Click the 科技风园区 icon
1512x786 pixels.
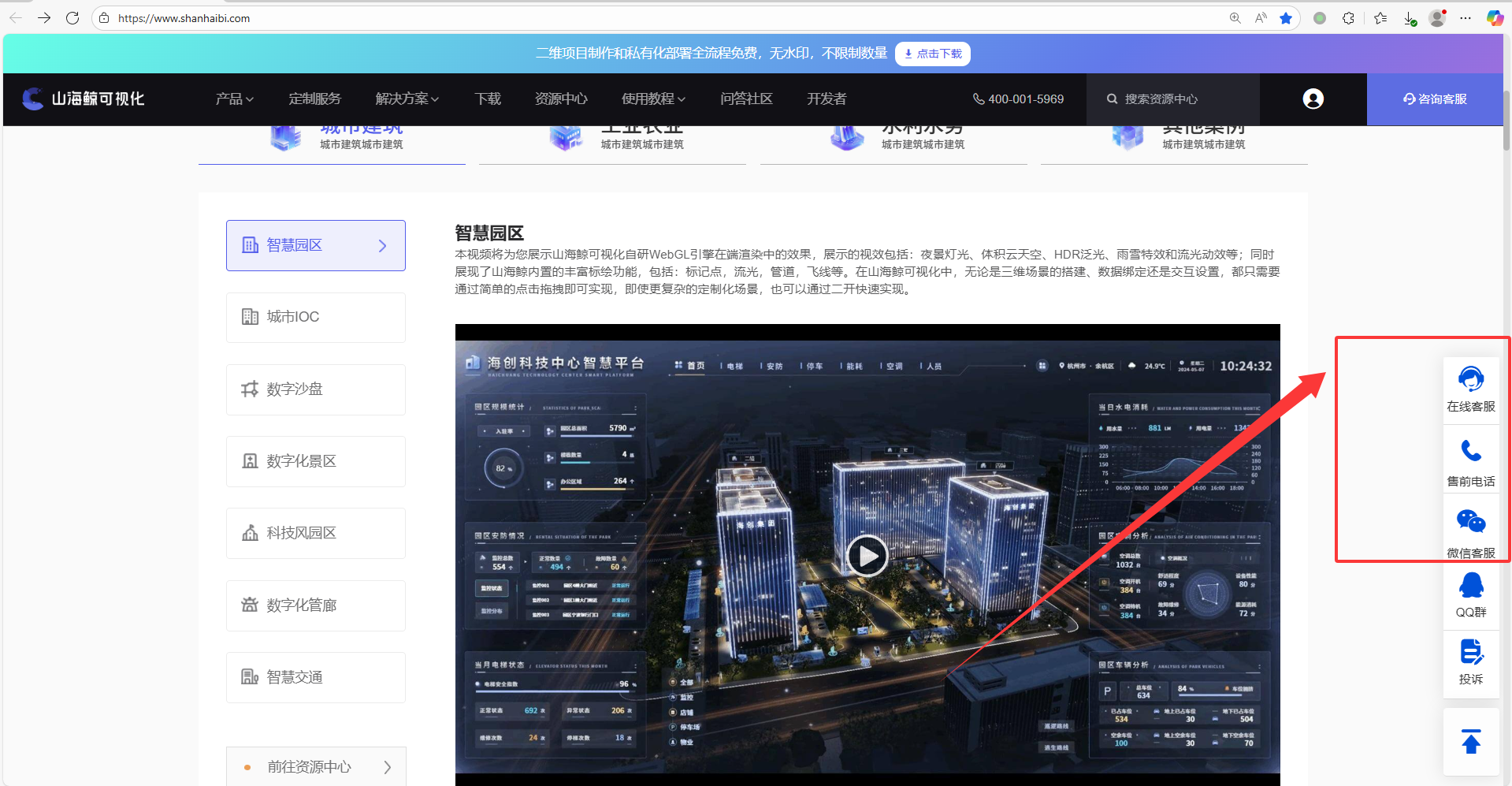(250, 533)
